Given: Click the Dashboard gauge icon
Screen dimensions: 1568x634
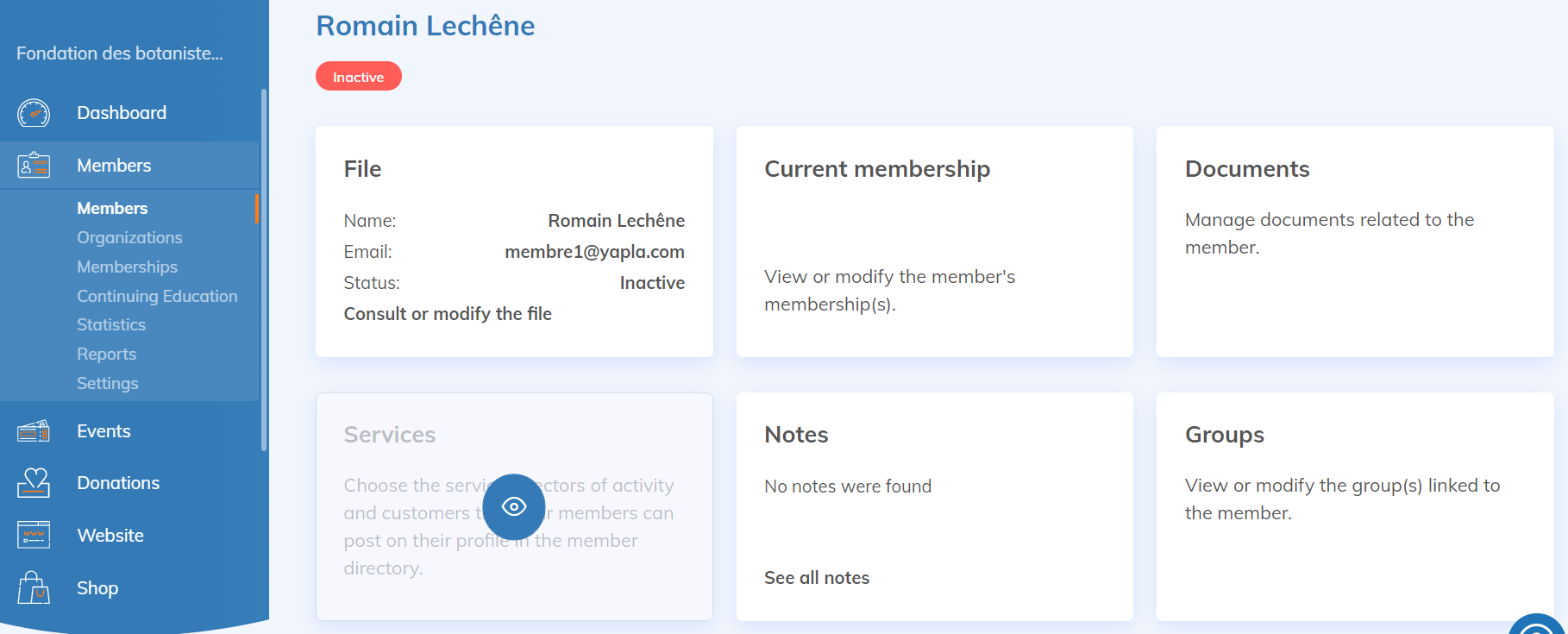Looking at the screenshot, I should [x=34, y=113].
